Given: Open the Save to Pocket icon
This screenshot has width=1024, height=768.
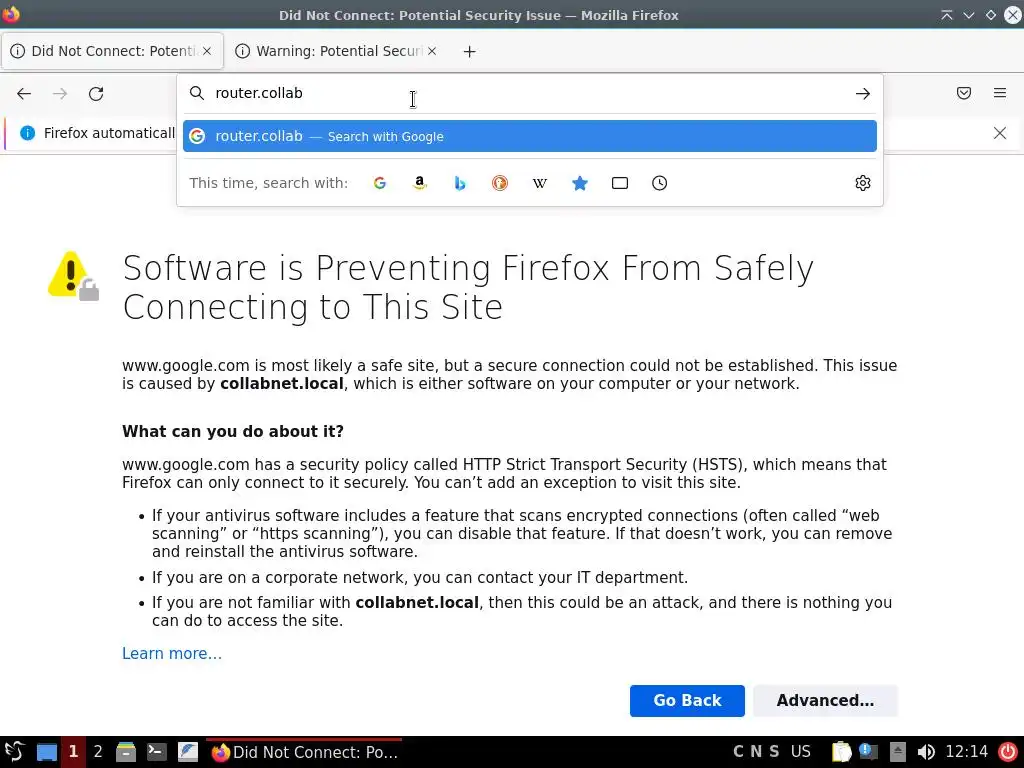Looking at the screenshot, I should (x=964, y=93).
